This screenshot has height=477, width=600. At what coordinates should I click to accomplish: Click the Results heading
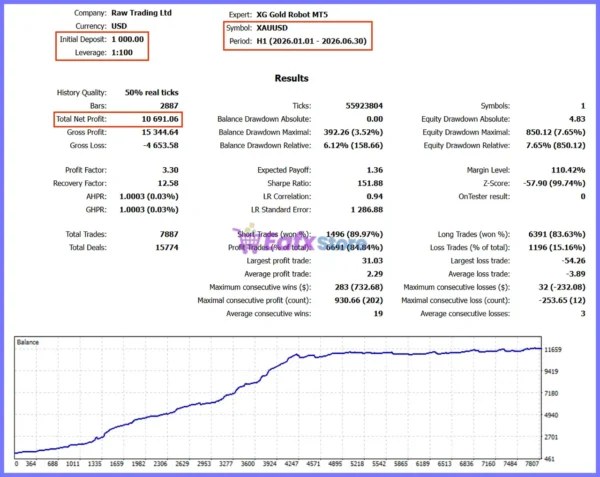tap(292, 78)
